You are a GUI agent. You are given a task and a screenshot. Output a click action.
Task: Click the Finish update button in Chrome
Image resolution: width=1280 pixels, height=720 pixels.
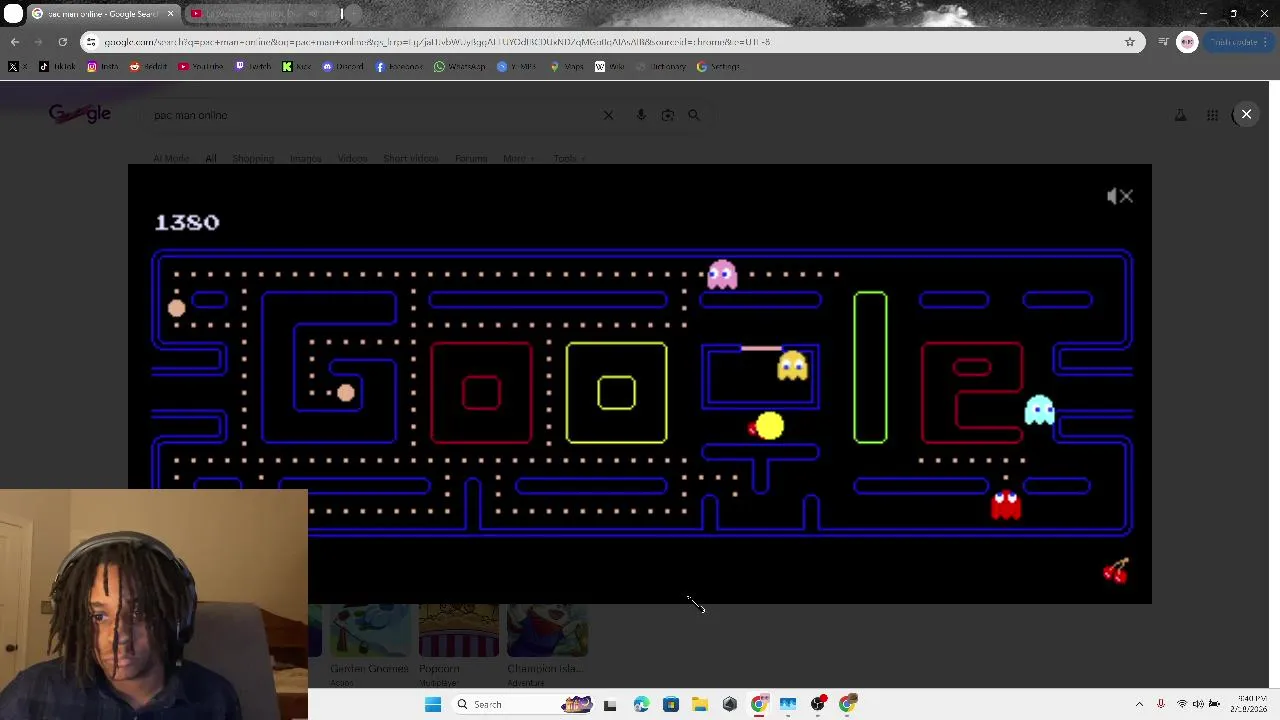(x=1239, y=42)
